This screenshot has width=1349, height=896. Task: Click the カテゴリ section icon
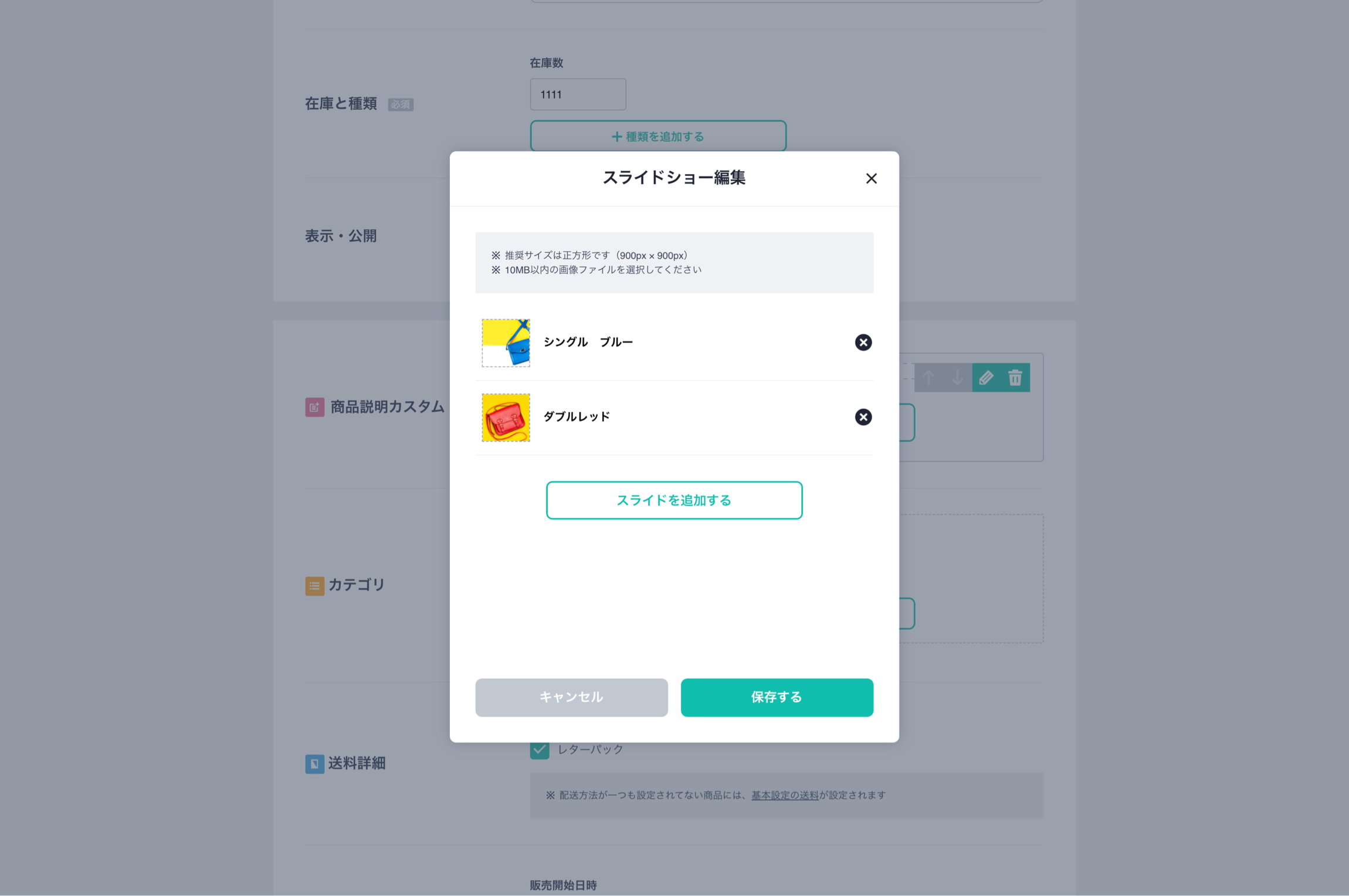click(314, 586)
